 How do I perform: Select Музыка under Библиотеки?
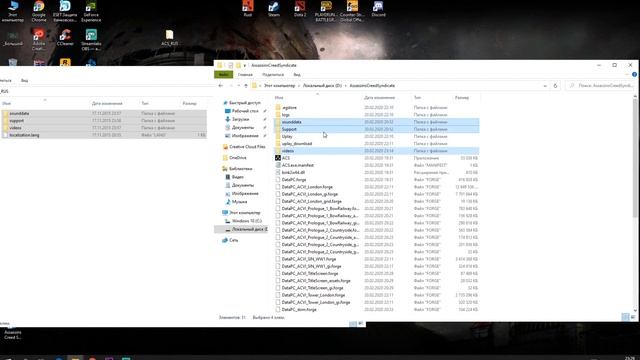(236, 202)
